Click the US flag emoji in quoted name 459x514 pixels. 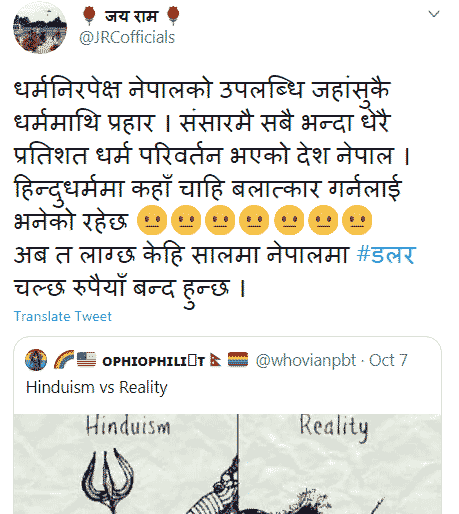pos(86,360)
